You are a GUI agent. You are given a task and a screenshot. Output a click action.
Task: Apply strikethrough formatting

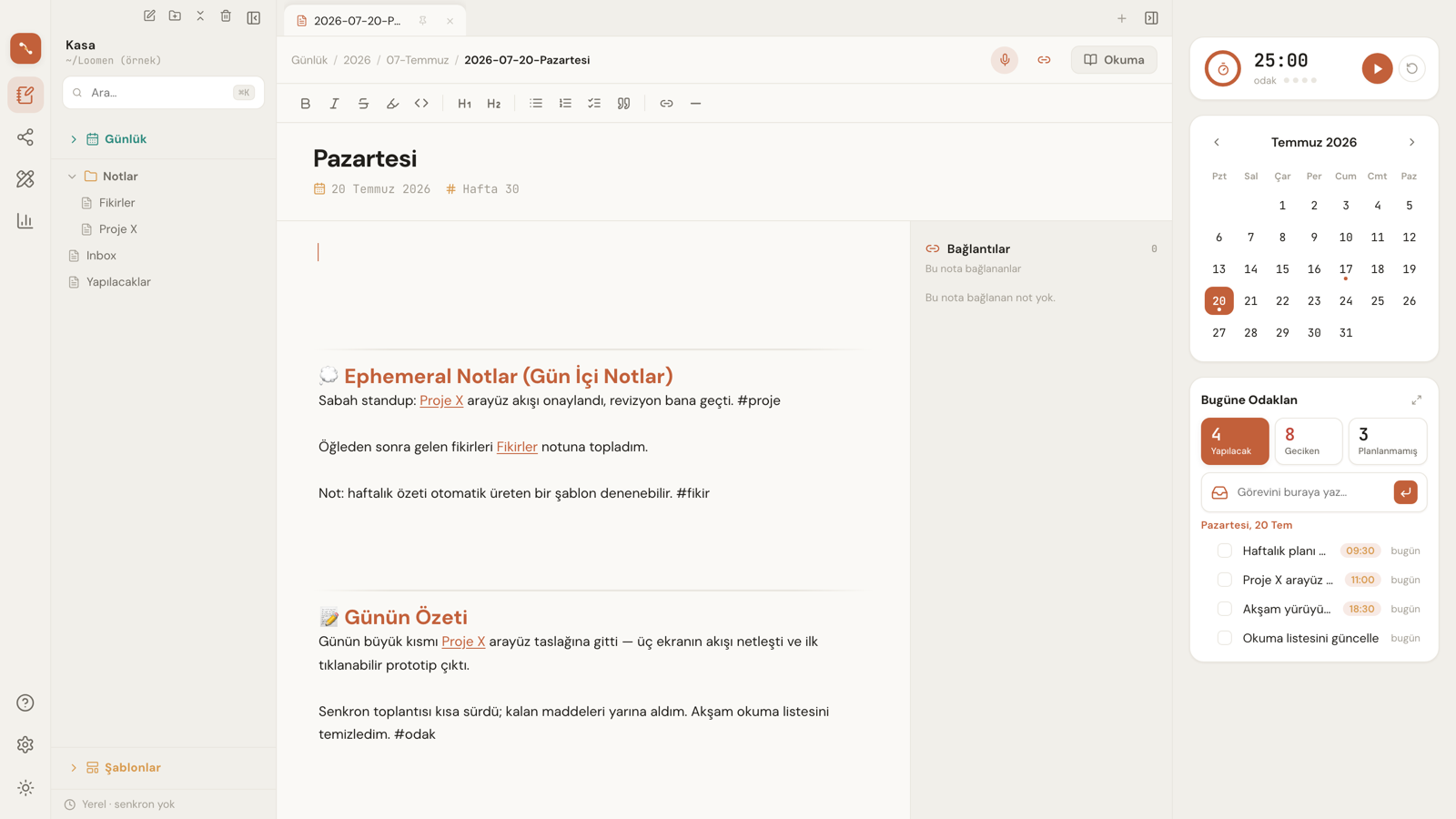(x=363, y=104)
